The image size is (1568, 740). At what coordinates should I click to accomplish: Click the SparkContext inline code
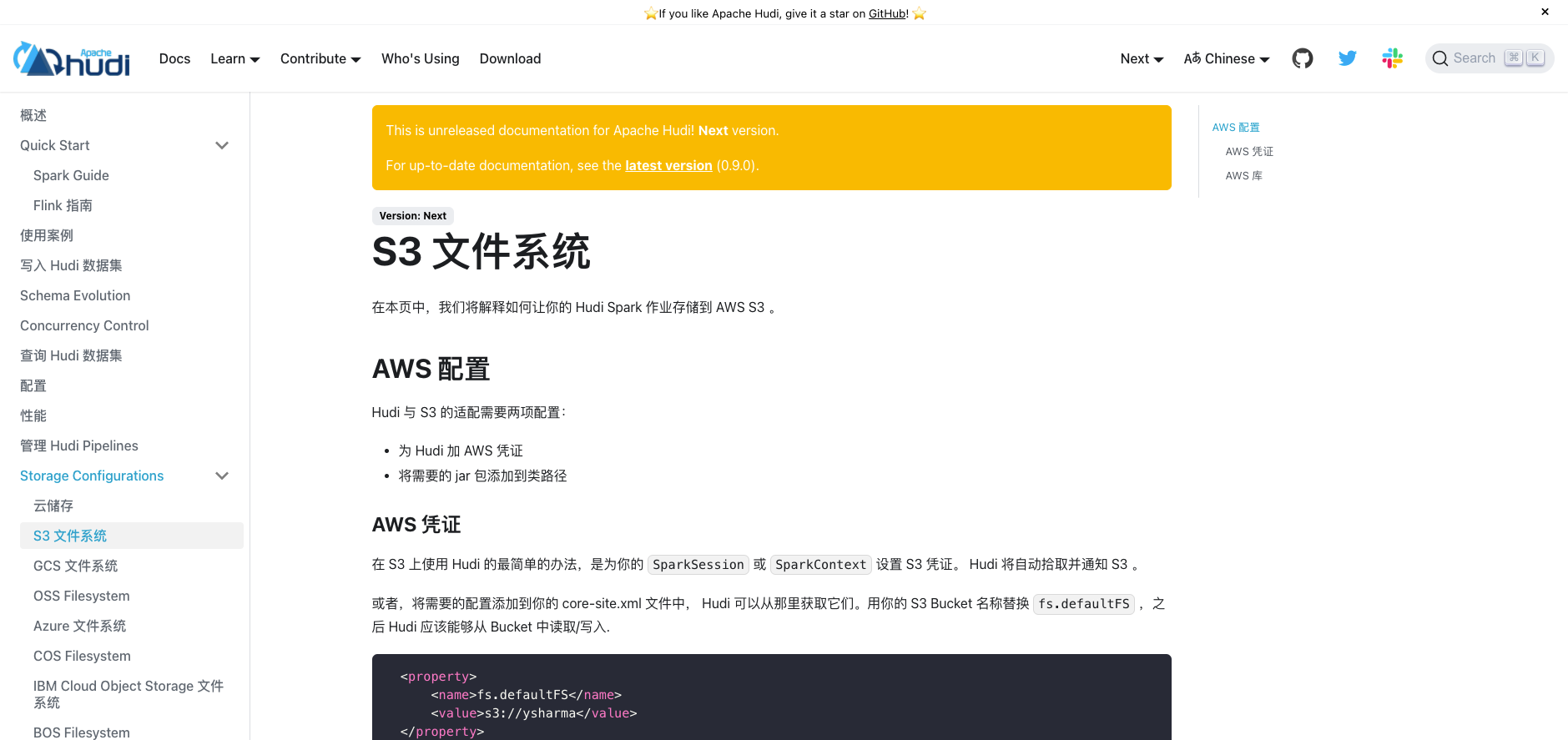coord(821,565)
